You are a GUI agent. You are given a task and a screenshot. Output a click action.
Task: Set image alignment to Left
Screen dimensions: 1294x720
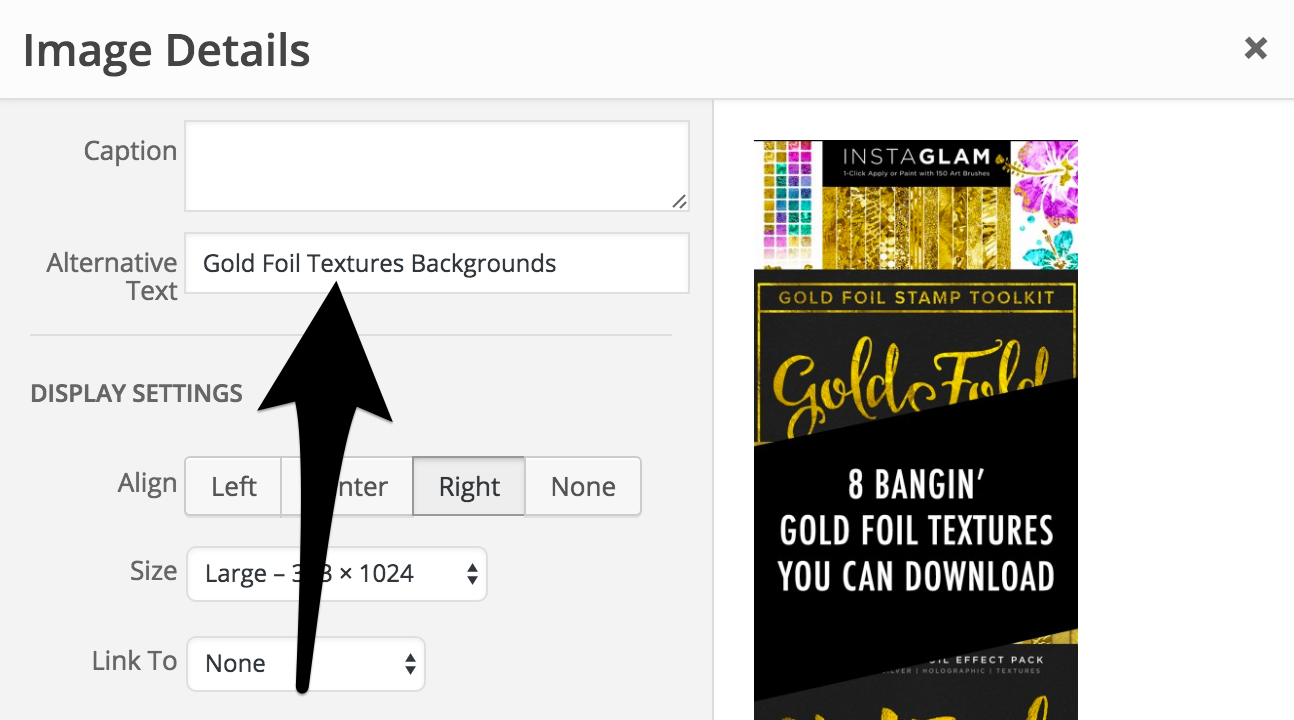[233, 486]
